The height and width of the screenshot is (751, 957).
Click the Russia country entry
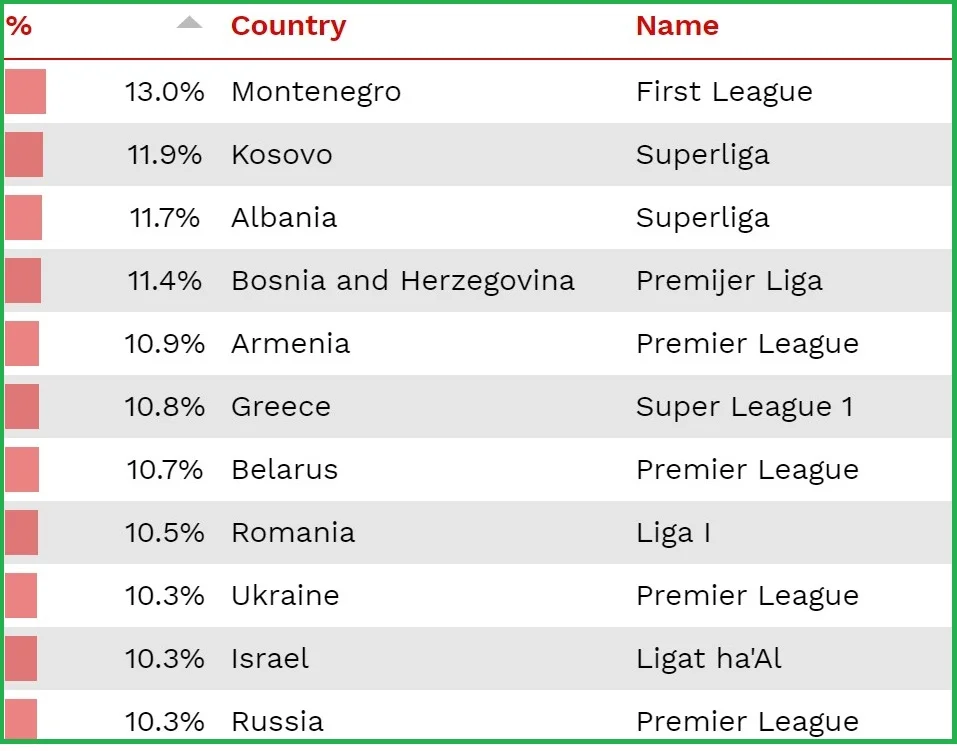(277, 721)
